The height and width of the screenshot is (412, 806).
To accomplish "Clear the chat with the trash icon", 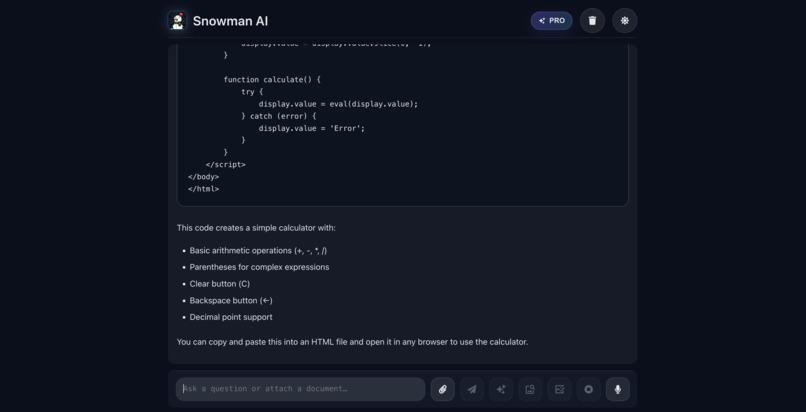I will [x=592, y=21].
